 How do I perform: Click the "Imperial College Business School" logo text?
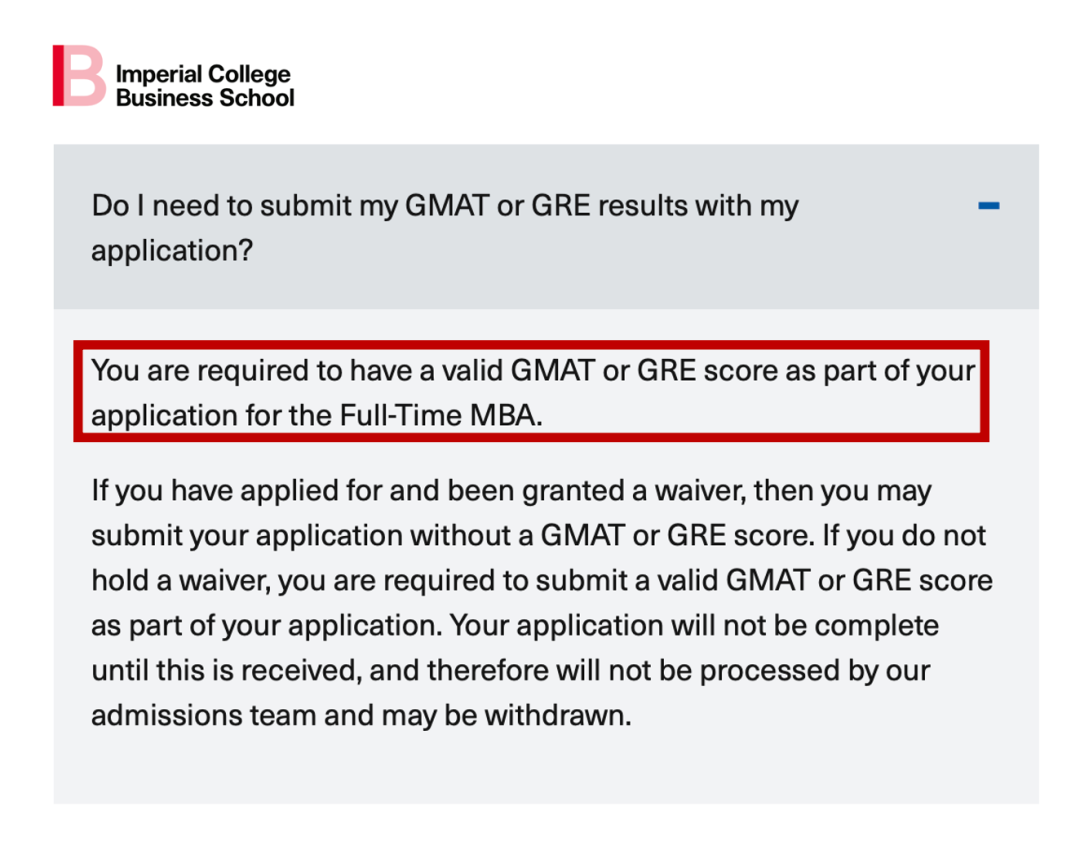(x=204, y=86)
